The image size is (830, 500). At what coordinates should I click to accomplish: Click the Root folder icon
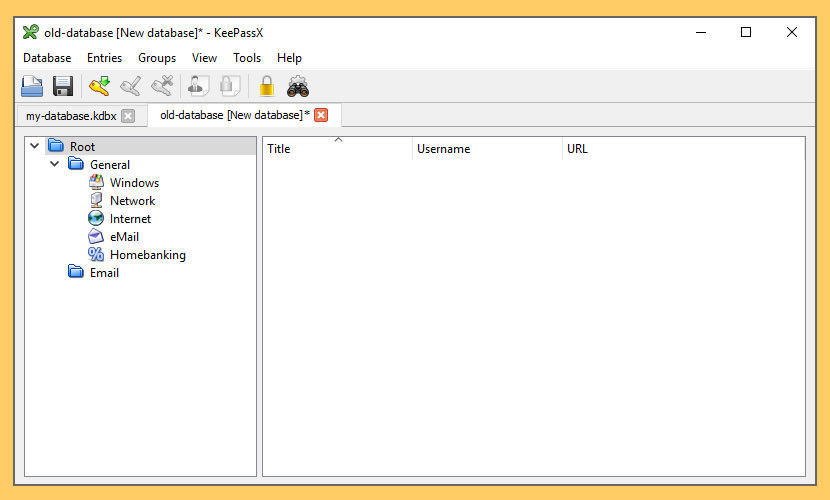56,146
